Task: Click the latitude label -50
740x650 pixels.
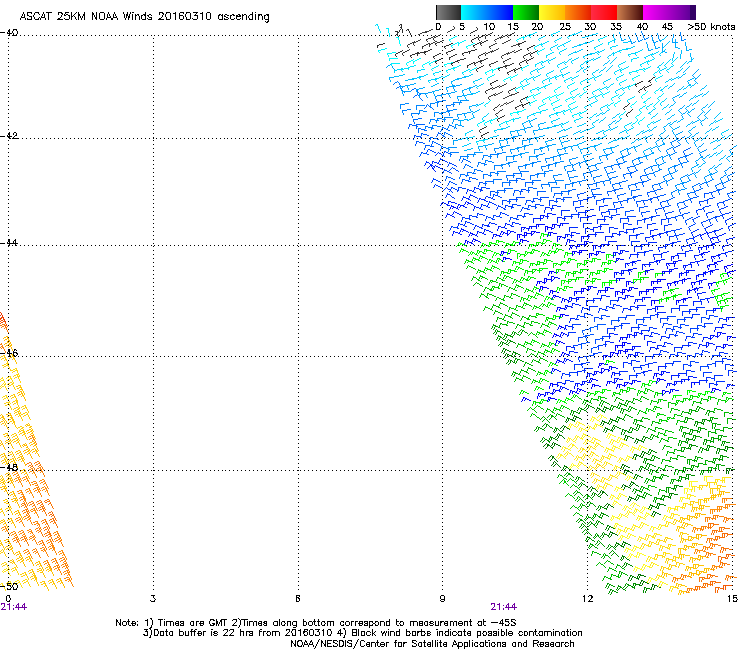Action: coord(10,586)
